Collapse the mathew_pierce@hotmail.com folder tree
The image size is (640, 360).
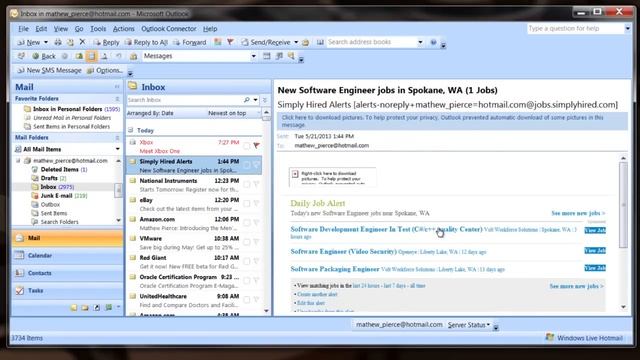tap(18, 160)
